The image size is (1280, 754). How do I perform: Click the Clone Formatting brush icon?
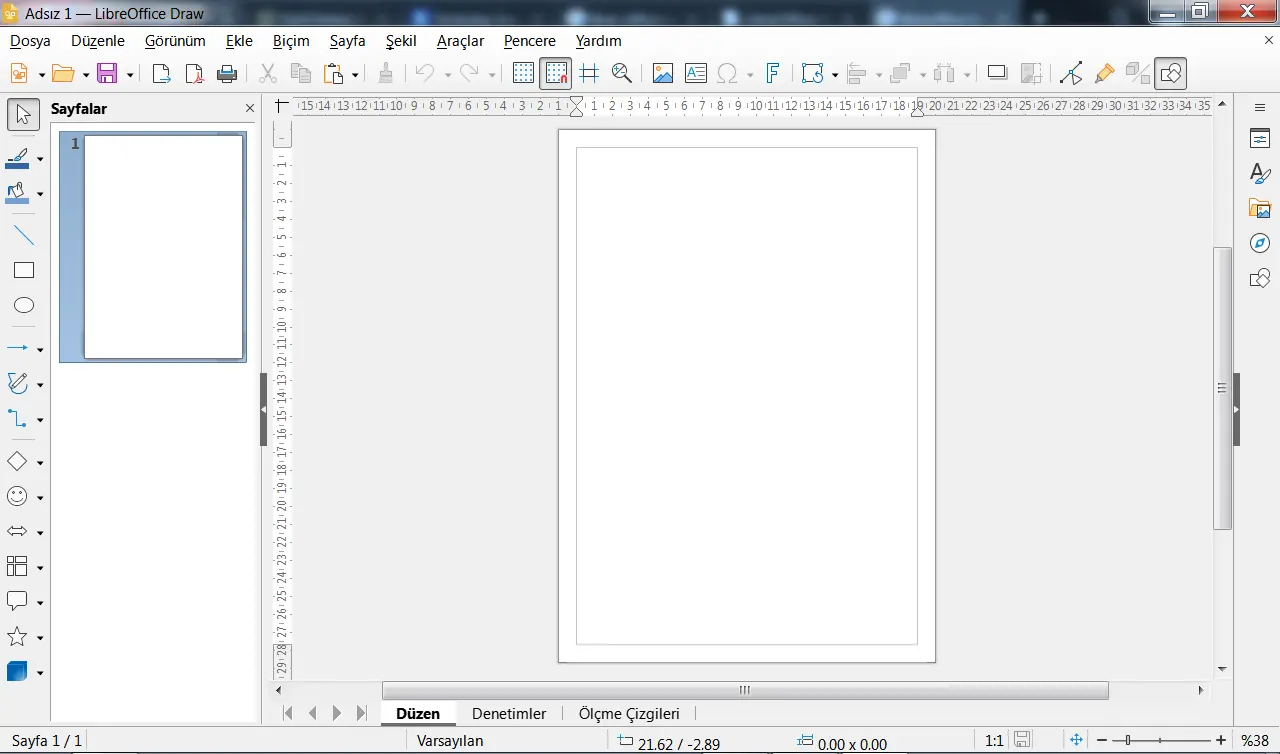386,73
